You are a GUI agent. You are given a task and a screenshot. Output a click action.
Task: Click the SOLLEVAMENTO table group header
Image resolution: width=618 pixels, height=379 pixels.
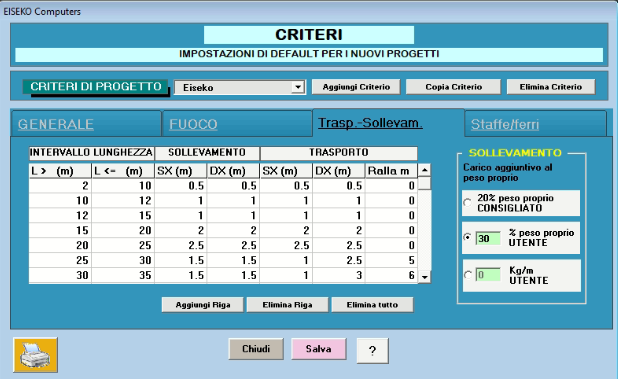[x=207, y=152]
